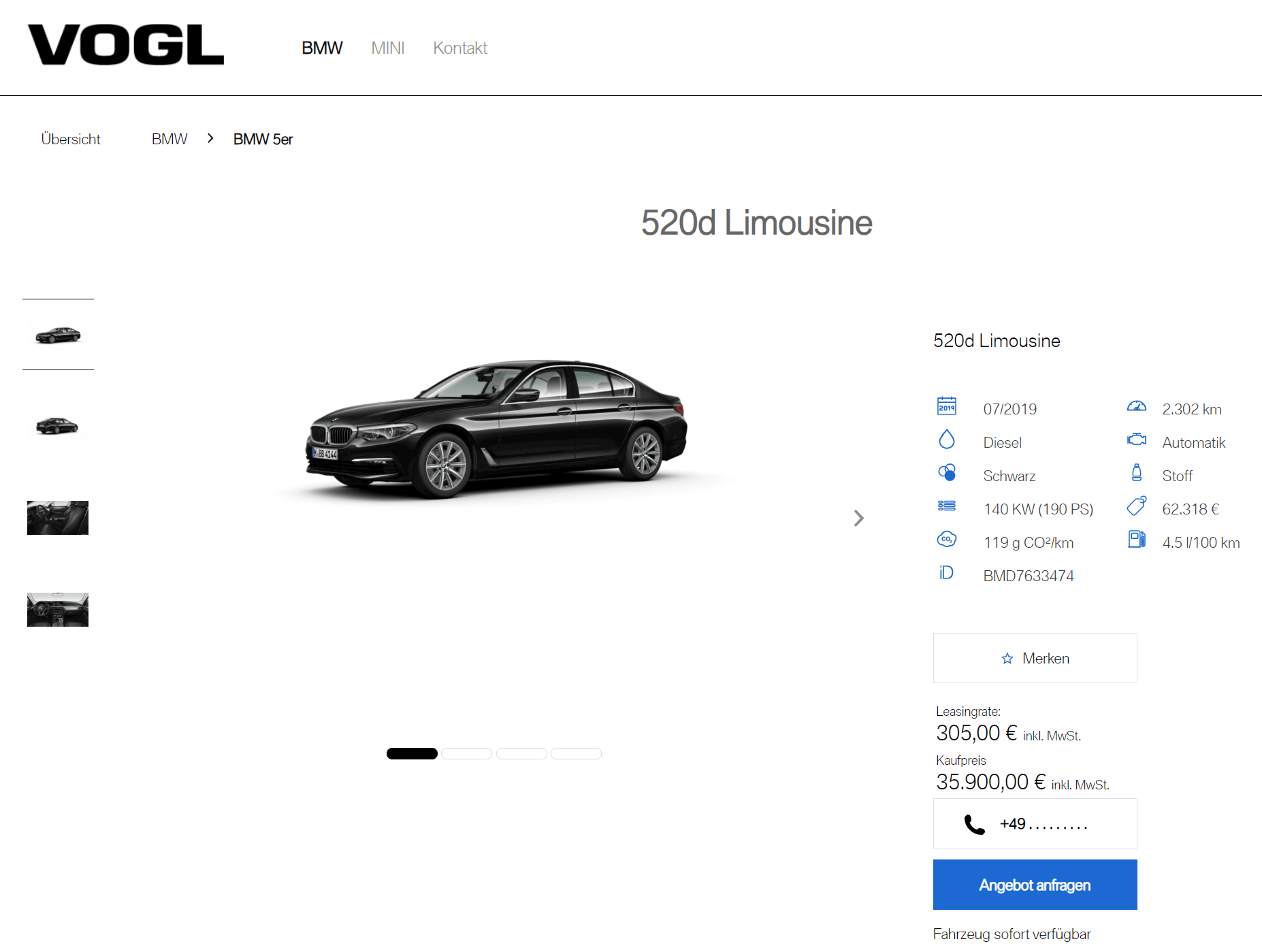Click the 119 g CO²/km value
The width and height of the screenshot is (1262, 952).
click(x=1029, y=542)
